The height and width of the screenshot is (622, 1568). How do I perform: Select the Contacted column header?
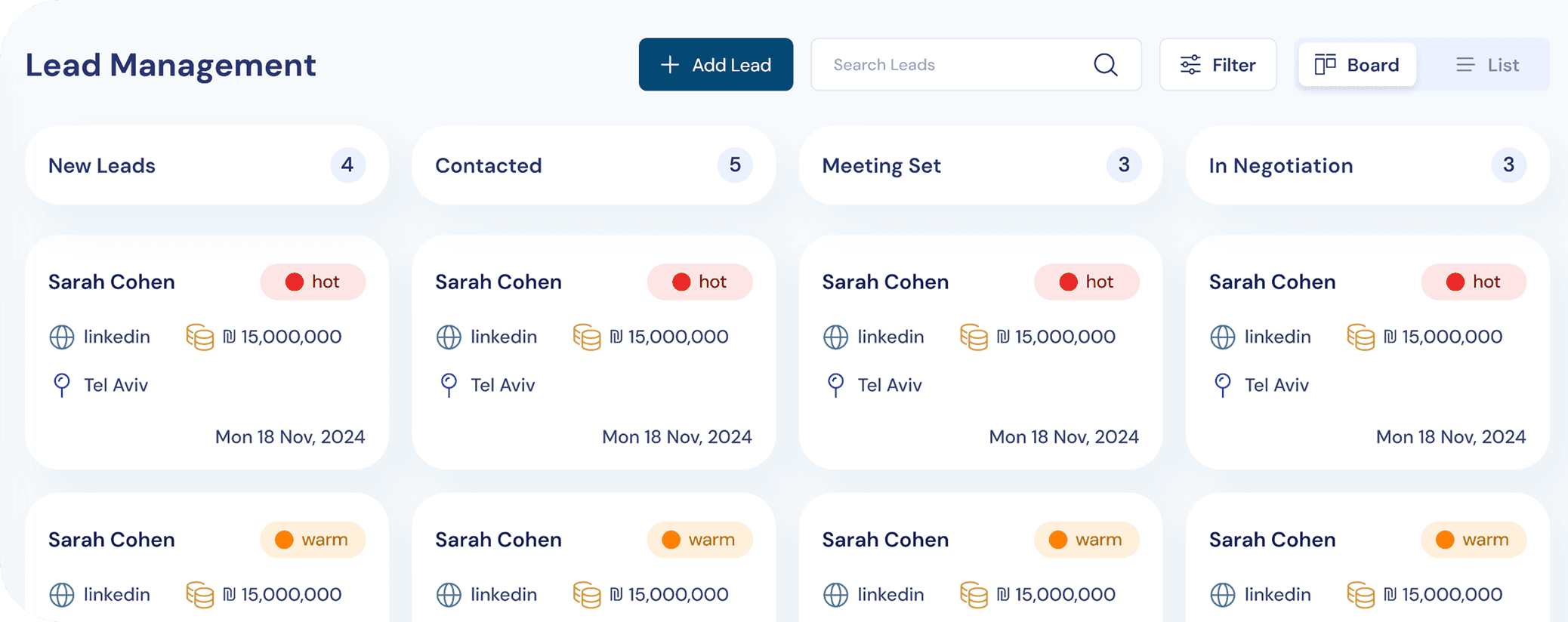pyautogui.click(x=489, y=165)
